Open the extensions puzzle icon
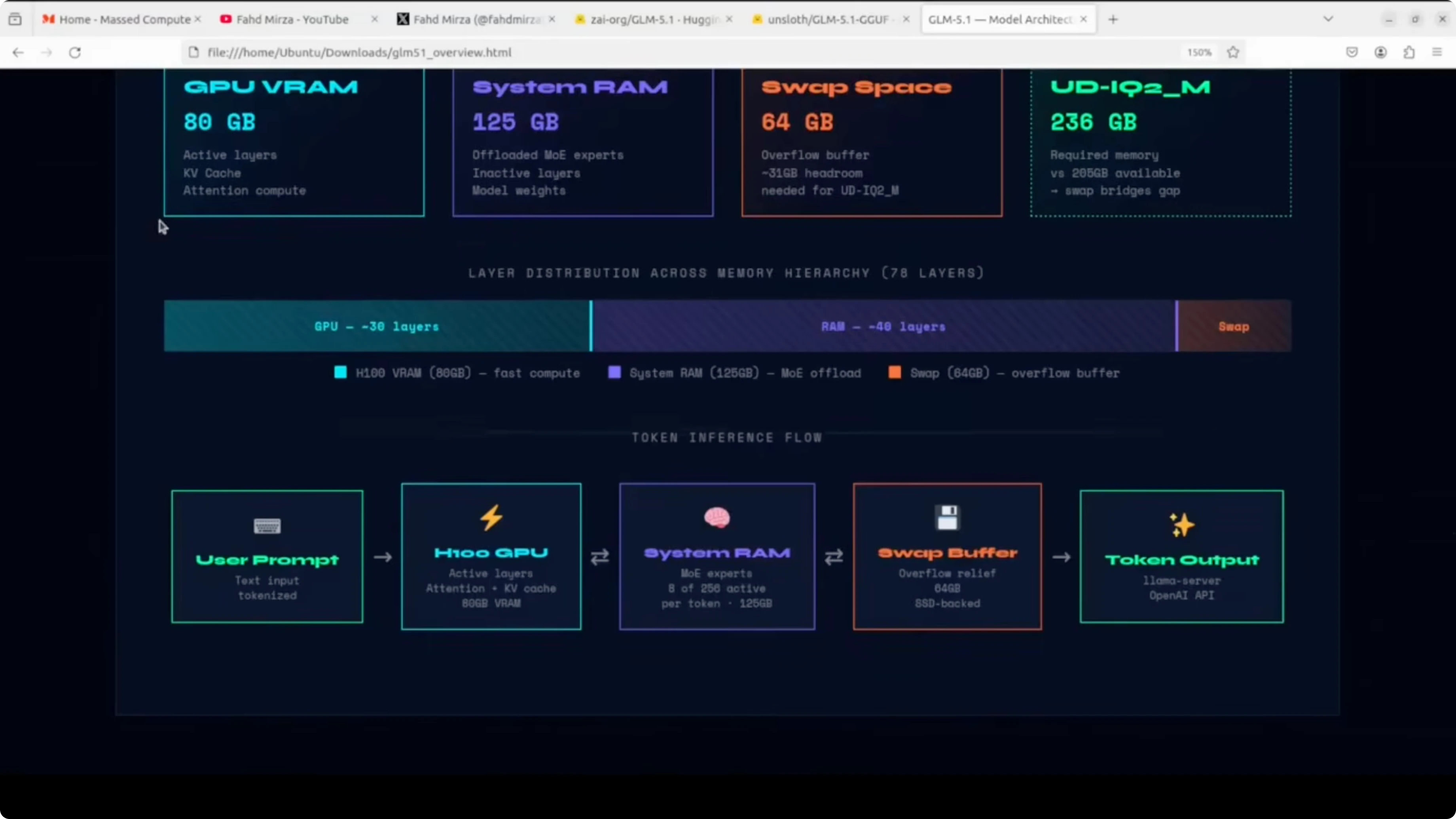 point(1409,53)
